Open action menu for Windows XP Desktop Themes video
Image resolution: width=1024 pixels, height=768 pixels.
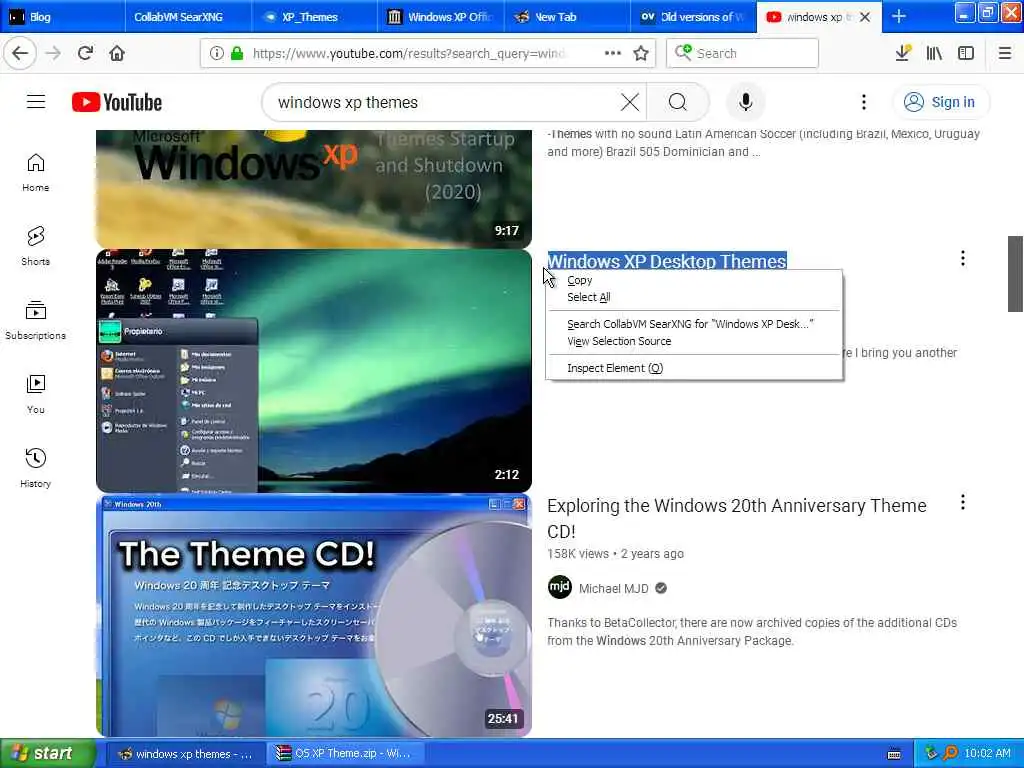pyautogui.click(x=963, y=259)
